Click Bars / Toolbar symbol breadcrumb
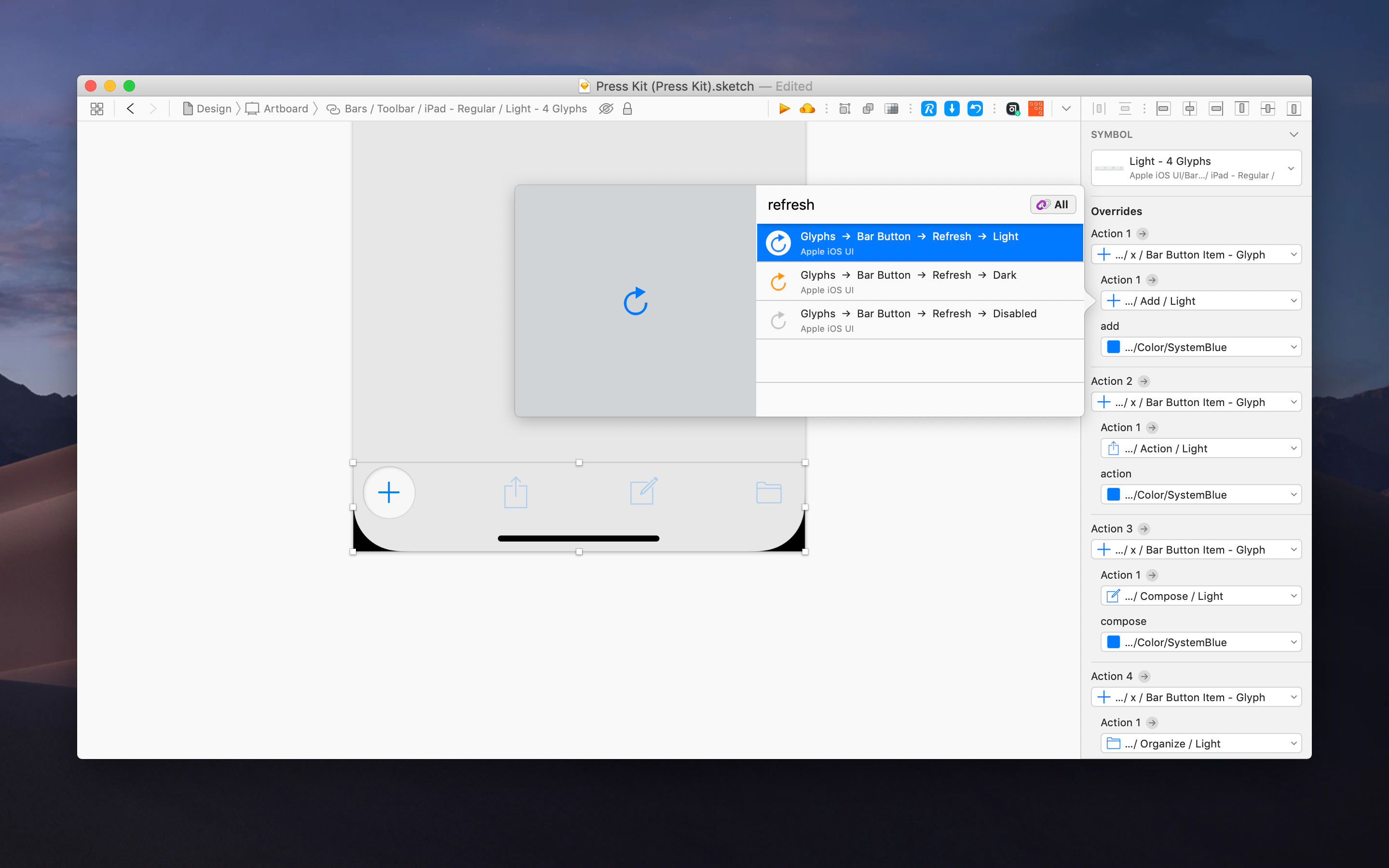Screen dimensions: 1389x868 [x=457, y=108]
